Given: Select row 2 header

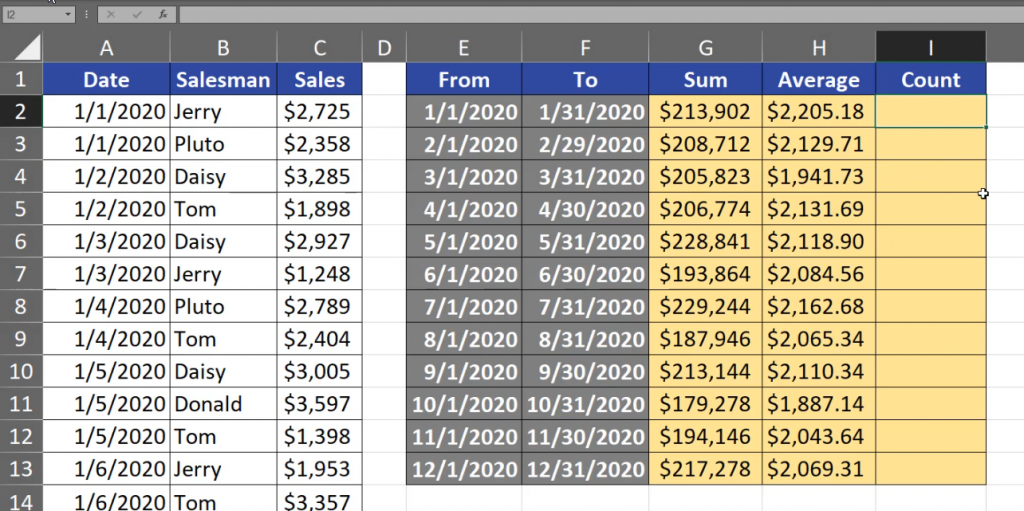Looking at the screenshot, I should pyautogui.click(x=21, y=111).
